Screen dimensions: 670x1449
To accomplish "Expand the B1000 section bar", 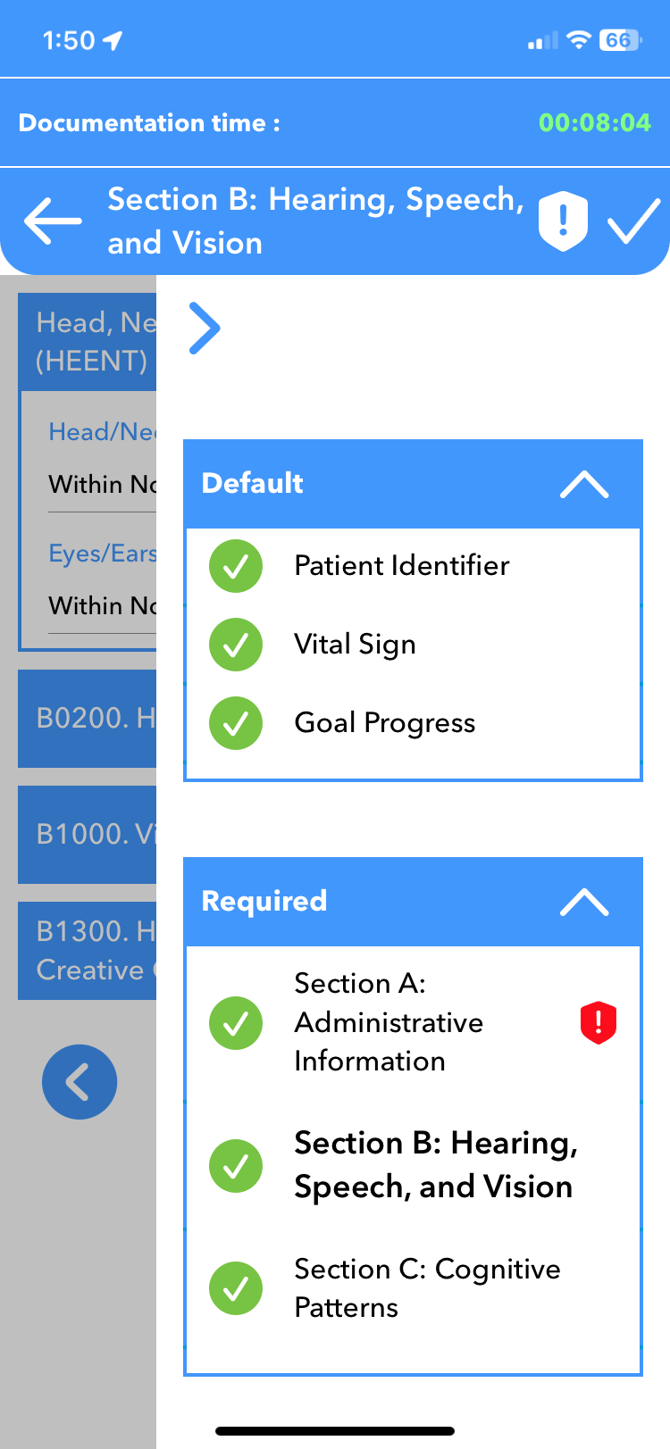I will pyautogui.click(x=87, y=834).
